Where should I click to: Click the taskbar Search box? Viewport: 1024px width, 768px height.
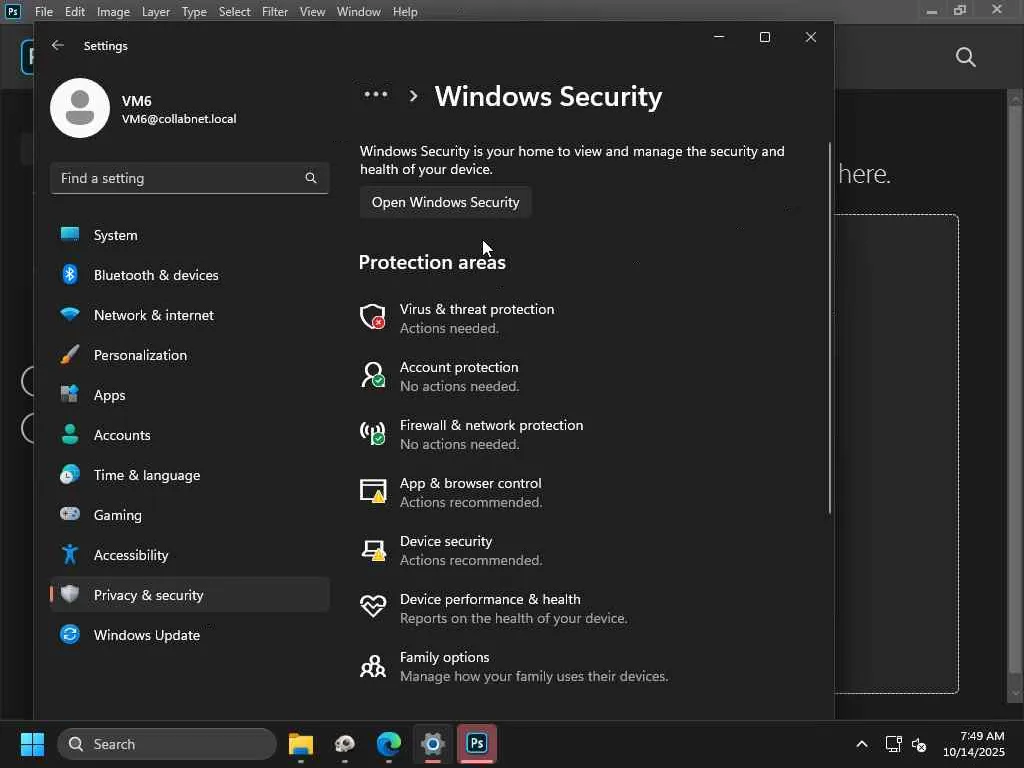(x=167, y=744)
